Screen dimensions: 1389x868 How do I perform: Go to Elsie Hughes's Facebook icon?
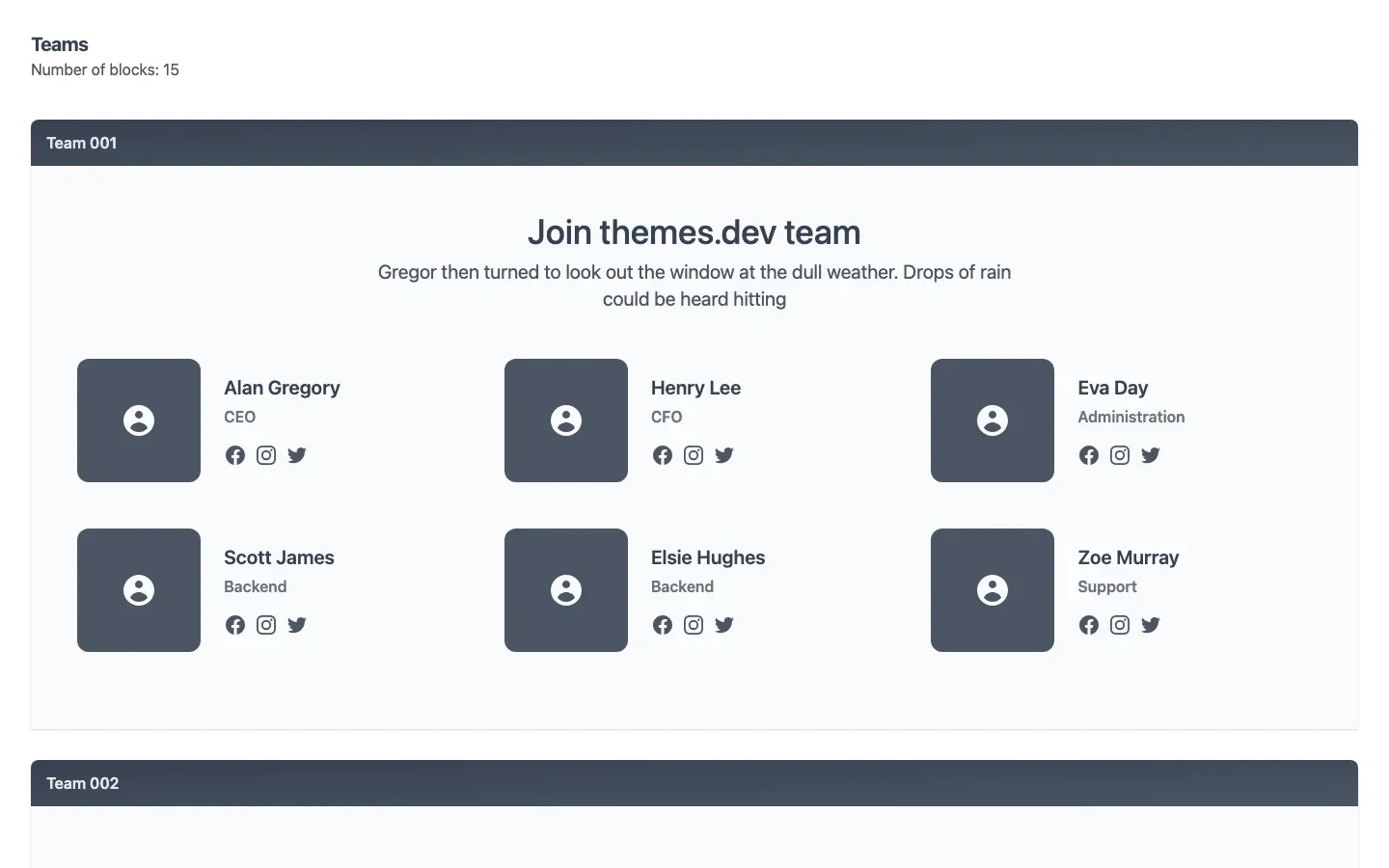(x=663, y=625)
